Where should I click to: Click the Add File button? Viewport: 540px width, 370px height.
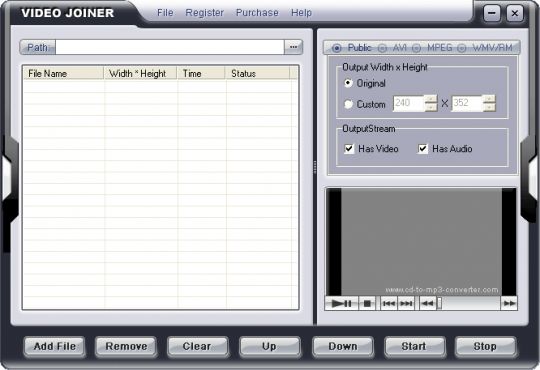click(54, 347)
